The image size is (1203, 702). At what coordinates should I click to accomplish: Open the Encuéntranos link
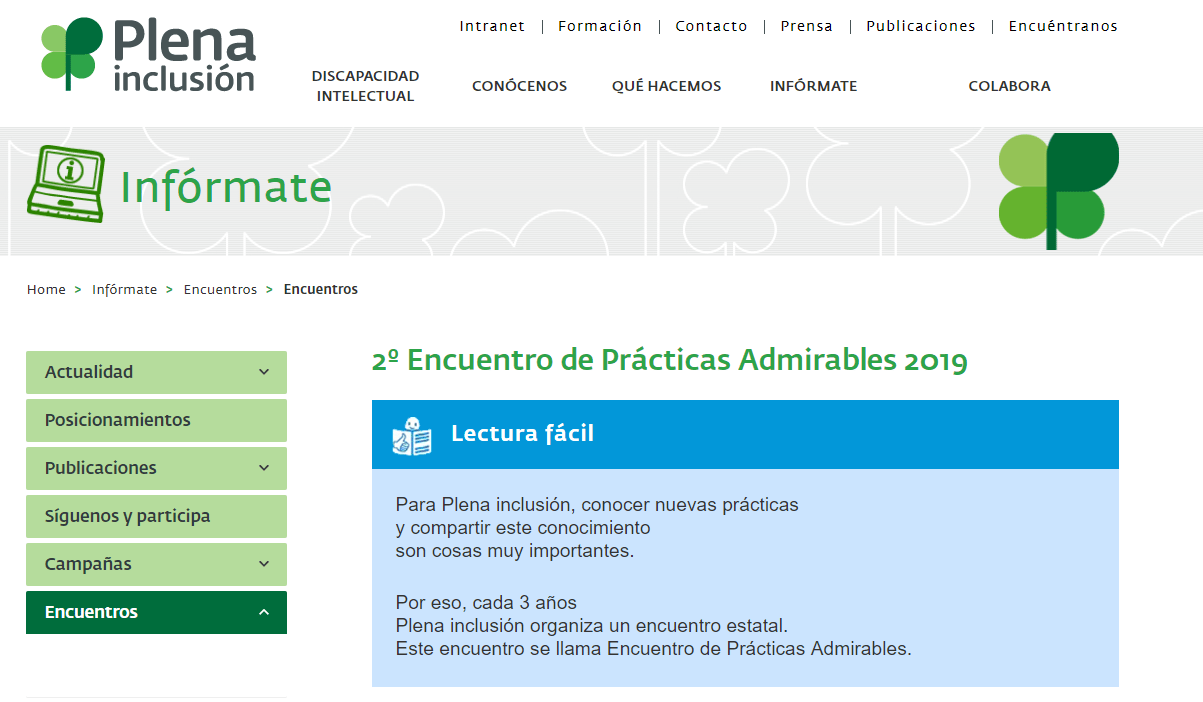[x=1063, y=27]
